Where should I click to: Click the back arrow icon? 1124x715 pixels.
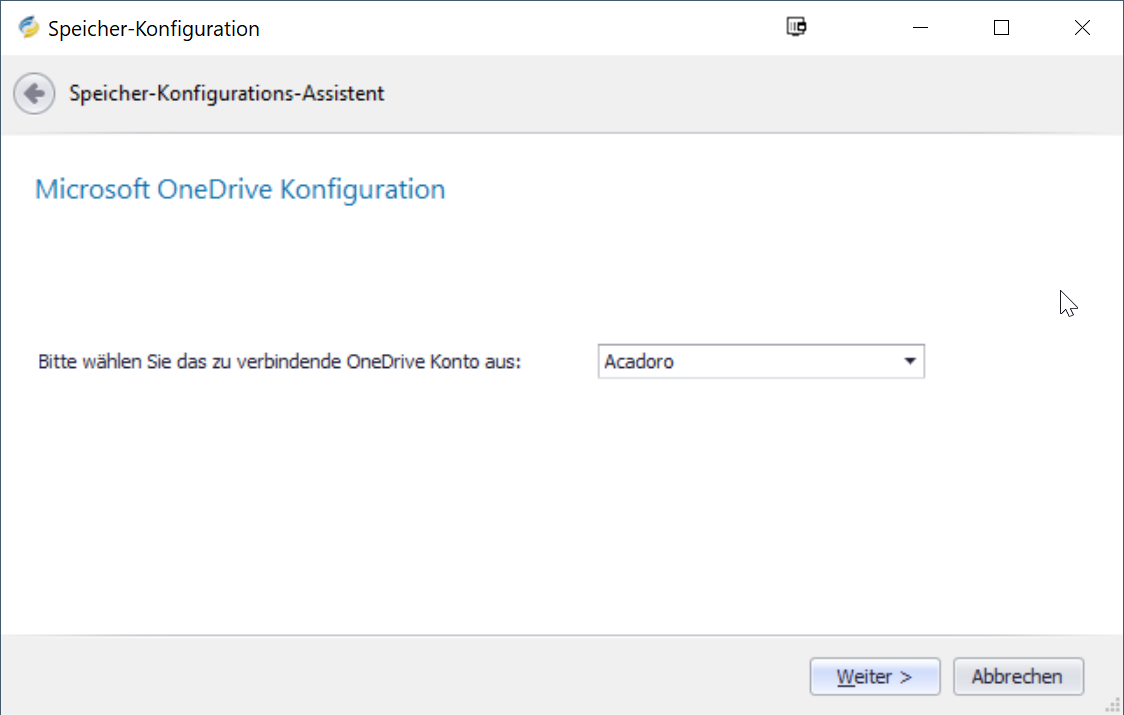click(x=34, y=94)
